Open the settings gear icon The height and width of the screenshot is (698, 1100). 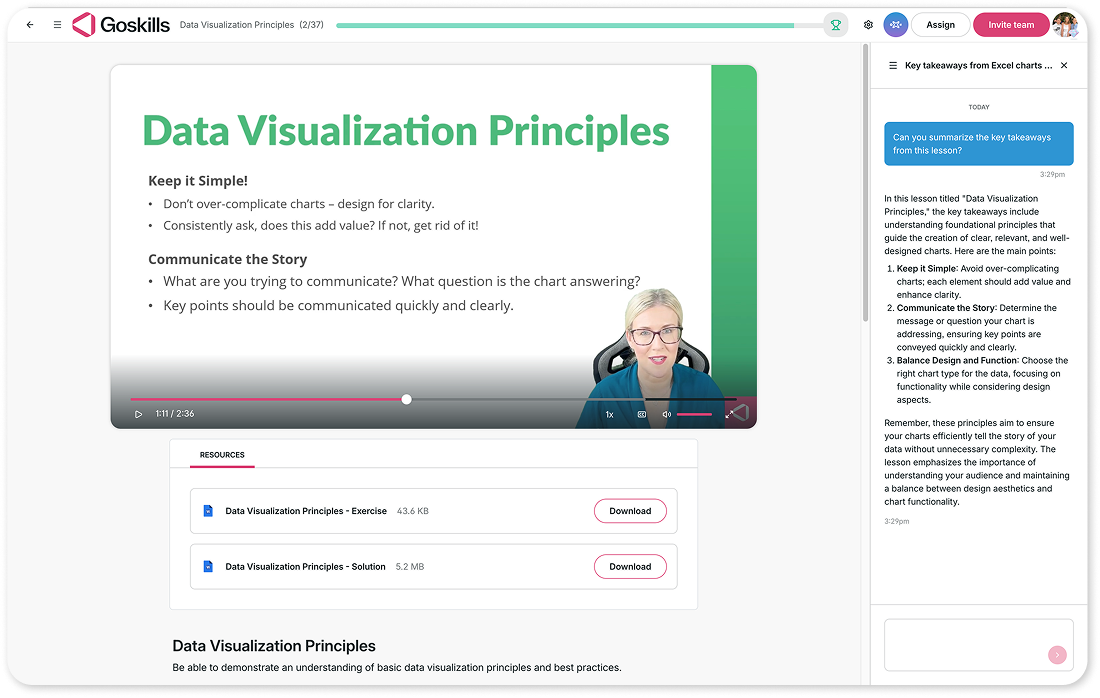pos(868,25)
